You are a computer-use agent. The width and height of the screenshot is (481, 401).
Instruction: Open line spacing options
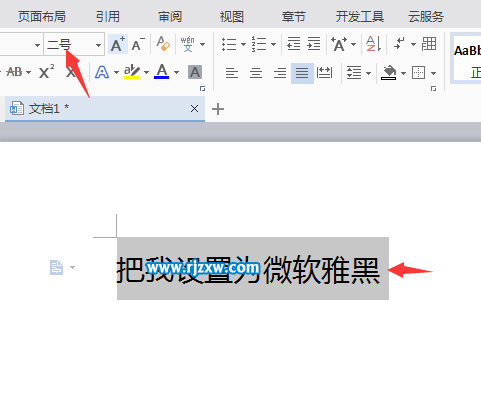pos(354,72)
